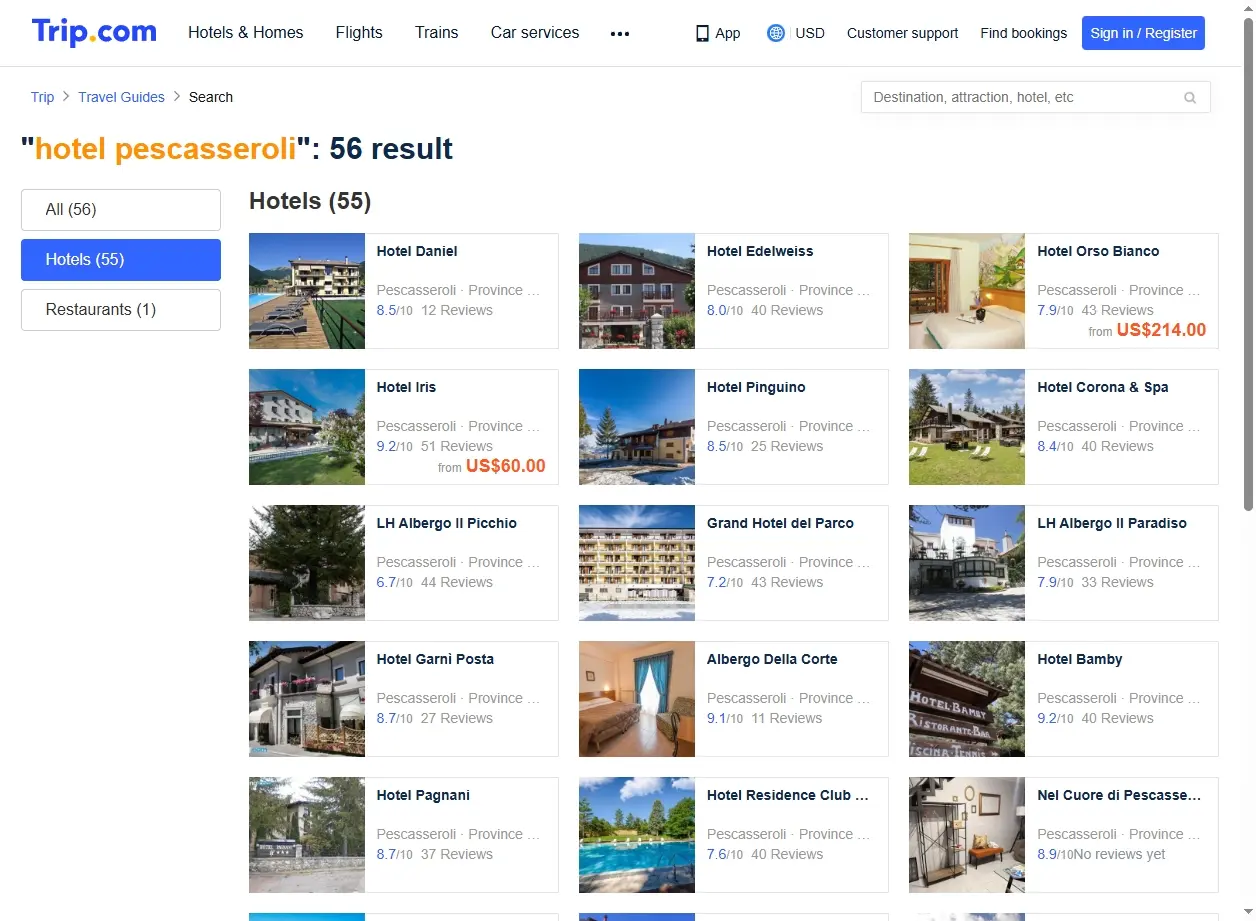1256x921 pixels.
Task: Open Hotel Bamby thumbnail image
Action: [967, 699]
